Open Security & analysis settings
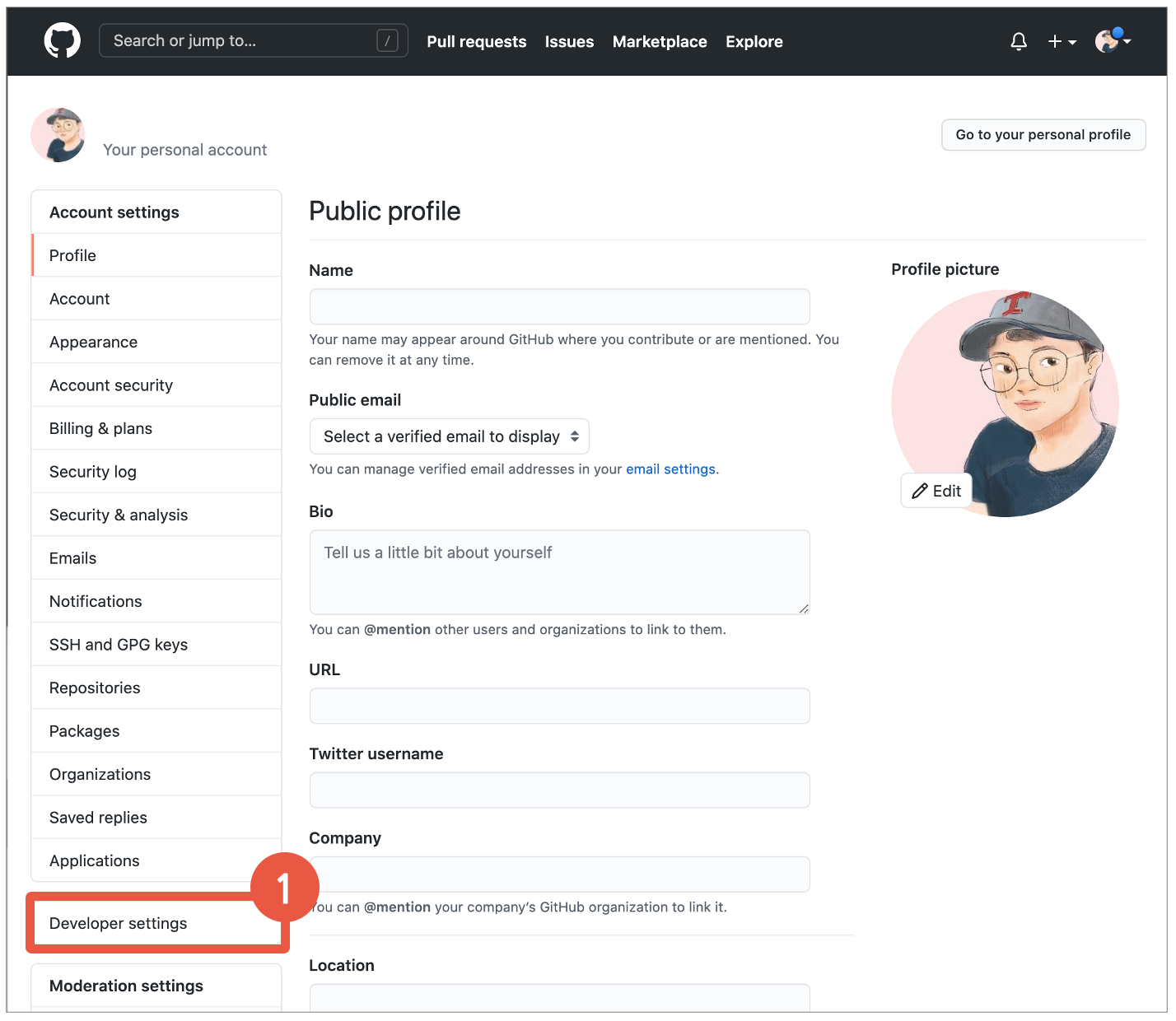1176x1021 pixels. 156,515
